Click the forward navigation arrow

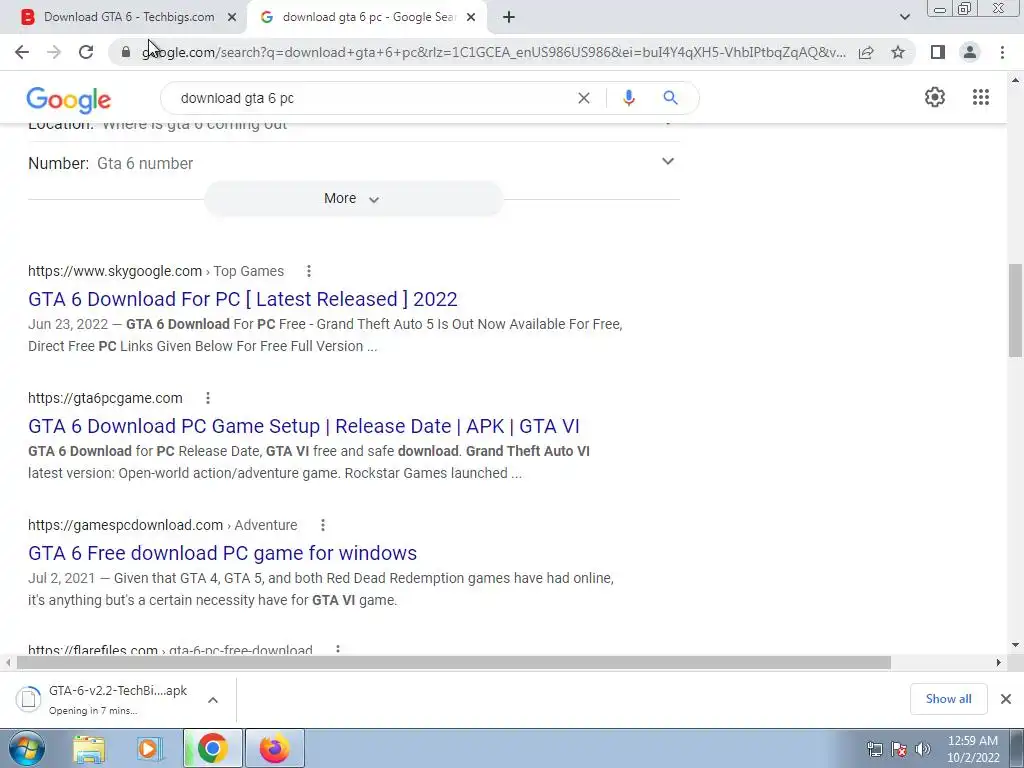pyautogui.click(x=54, y=52)
